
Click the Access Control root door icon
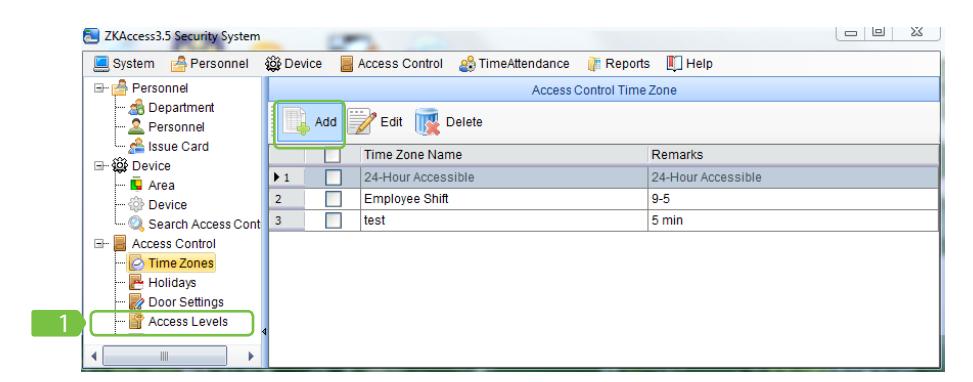coord(120,244)
